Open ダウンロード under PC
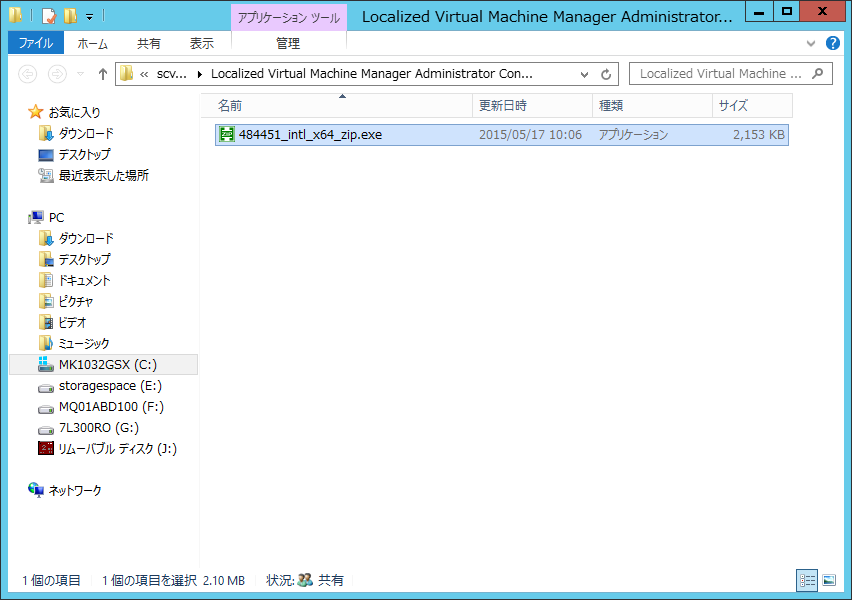The height and width of the screenshot is (600, 852). (86, 238)
